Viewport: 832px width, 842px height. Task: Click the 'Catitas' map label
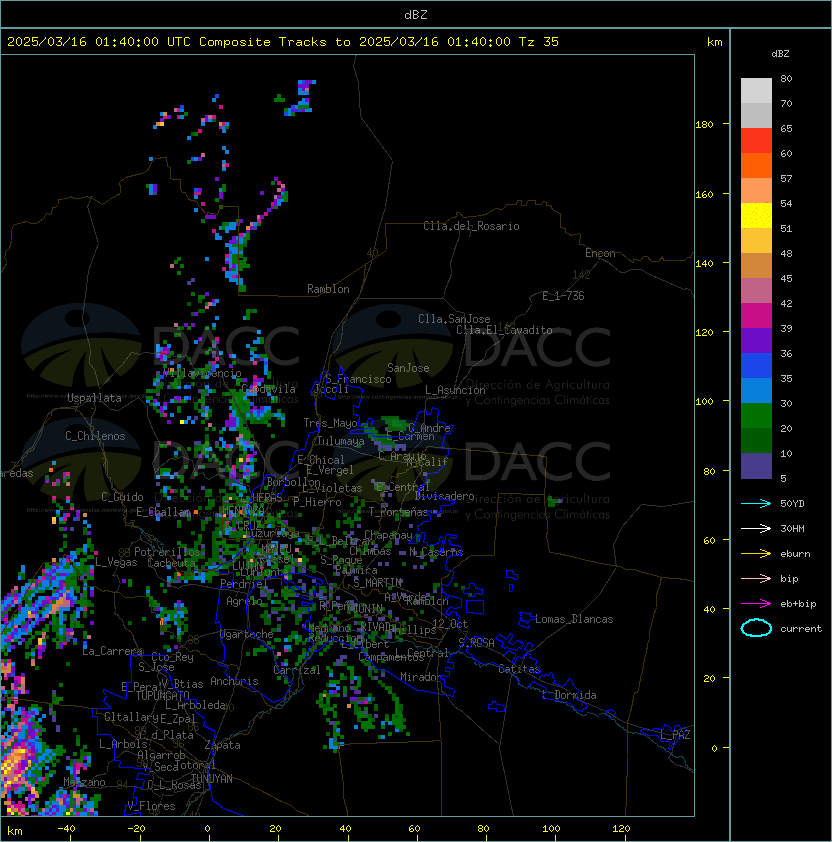click(x=519, y=669)
